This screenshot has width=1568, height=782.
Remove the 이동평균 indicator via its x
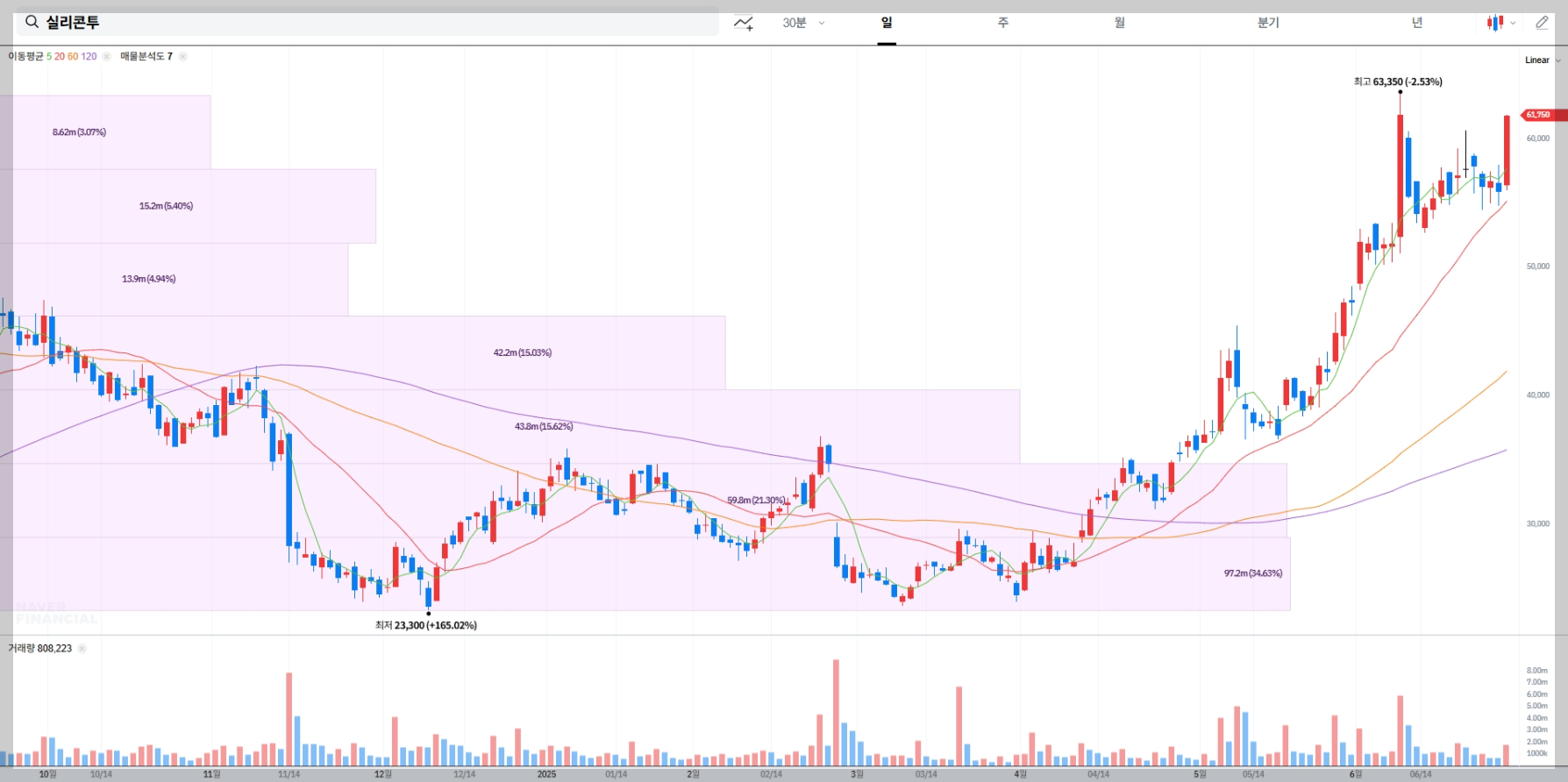tap(106, 56)
